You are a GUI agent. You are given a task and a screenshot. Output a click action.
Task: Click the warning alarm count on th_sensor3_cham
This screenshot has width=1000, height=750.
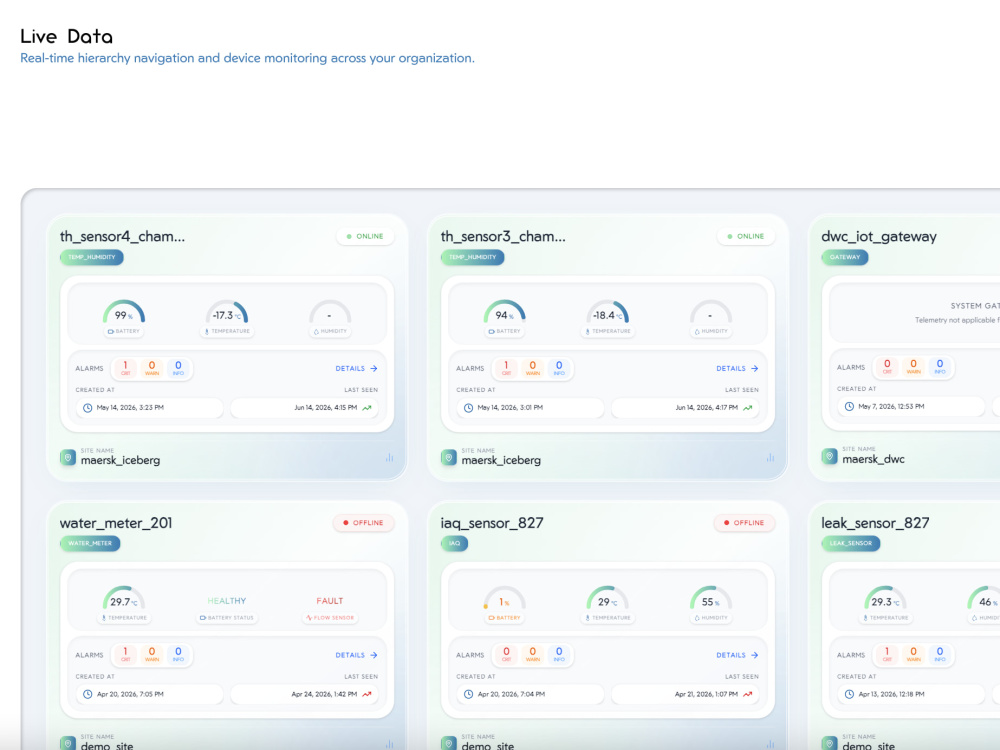click(533, 369)
